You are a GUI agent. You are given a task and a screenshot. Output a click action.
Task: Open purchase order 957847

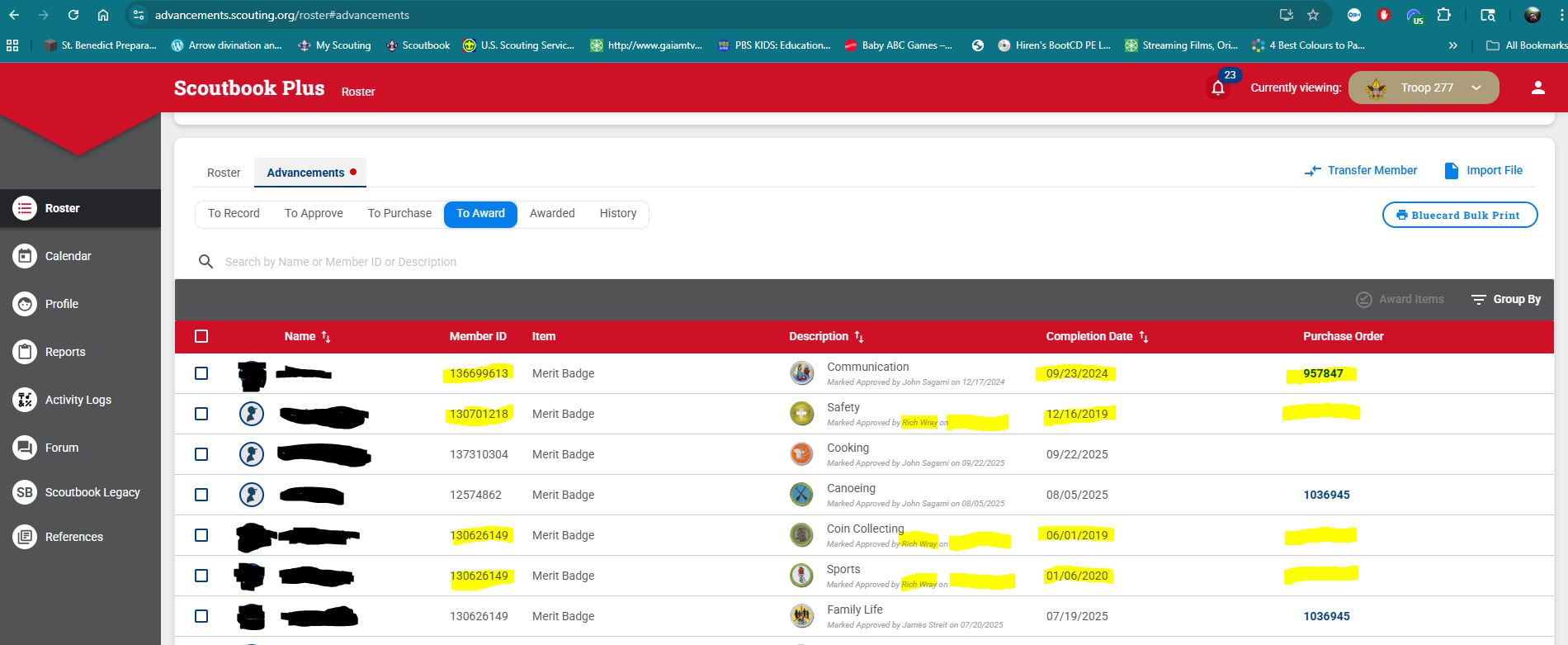pyautogui.click(x=1323, y=373)
